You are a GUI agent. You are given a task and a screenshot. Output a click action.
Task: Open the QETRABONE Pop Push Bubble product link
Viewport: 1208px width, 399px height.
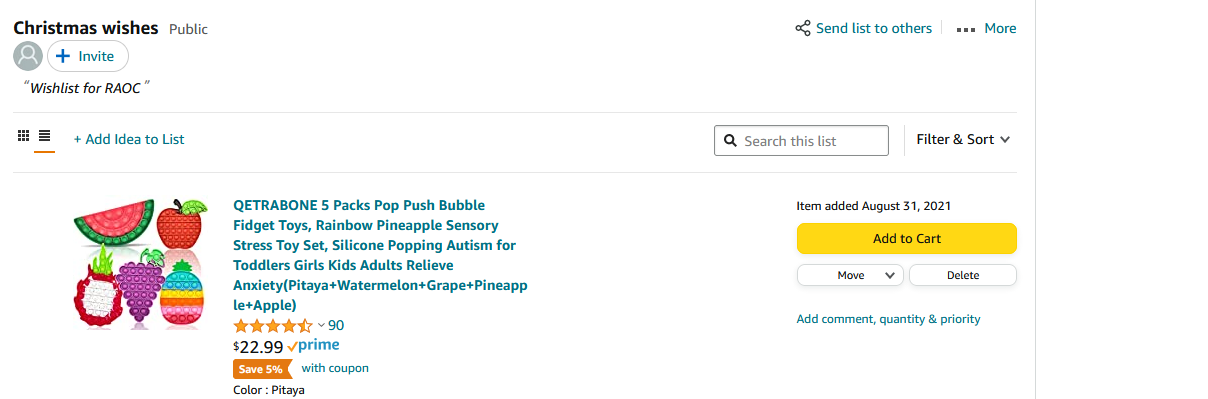click(x=380, y=255)
